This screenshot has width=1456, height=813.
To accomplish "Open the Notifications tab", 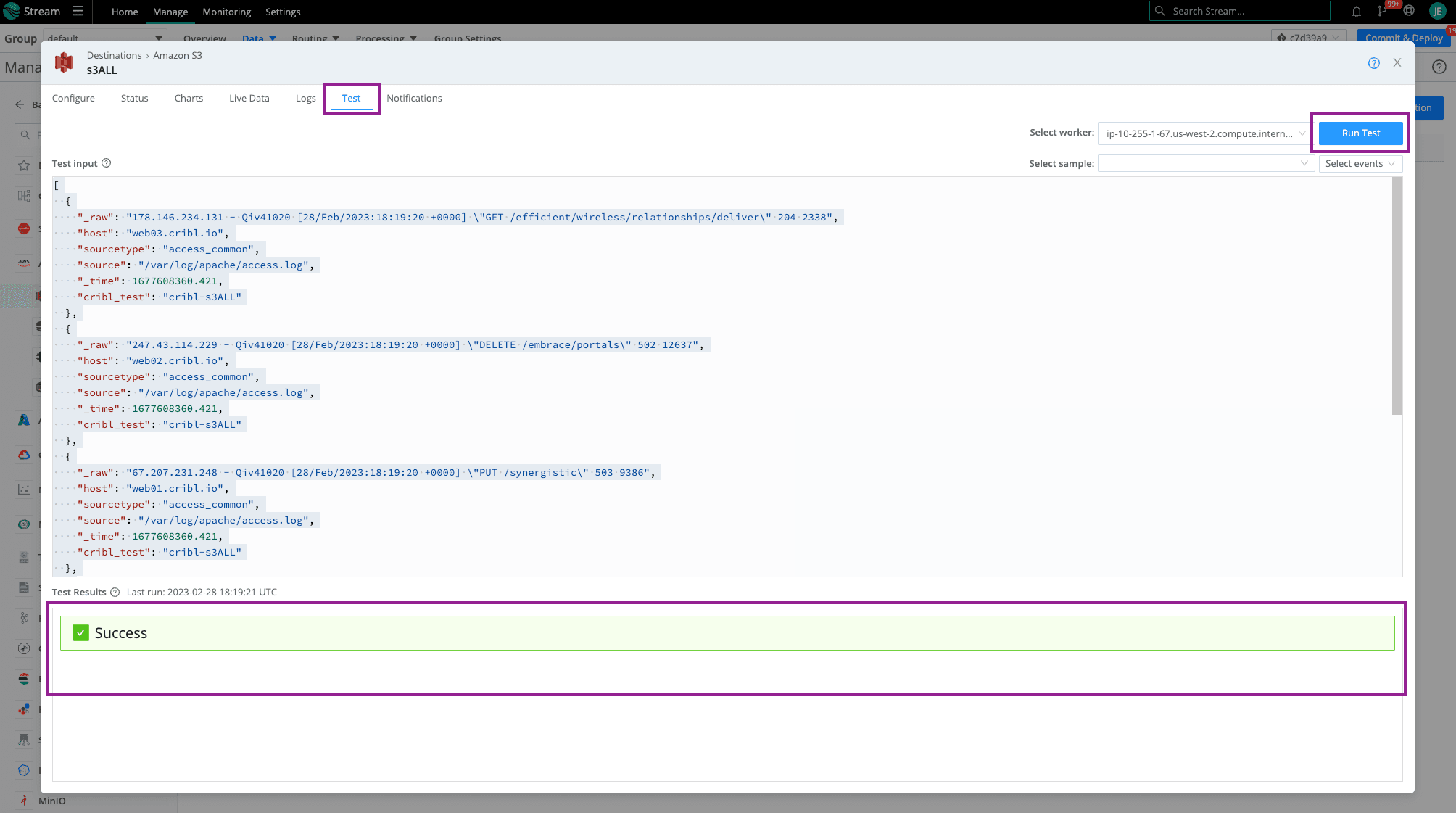I will [x=414, y=99].
